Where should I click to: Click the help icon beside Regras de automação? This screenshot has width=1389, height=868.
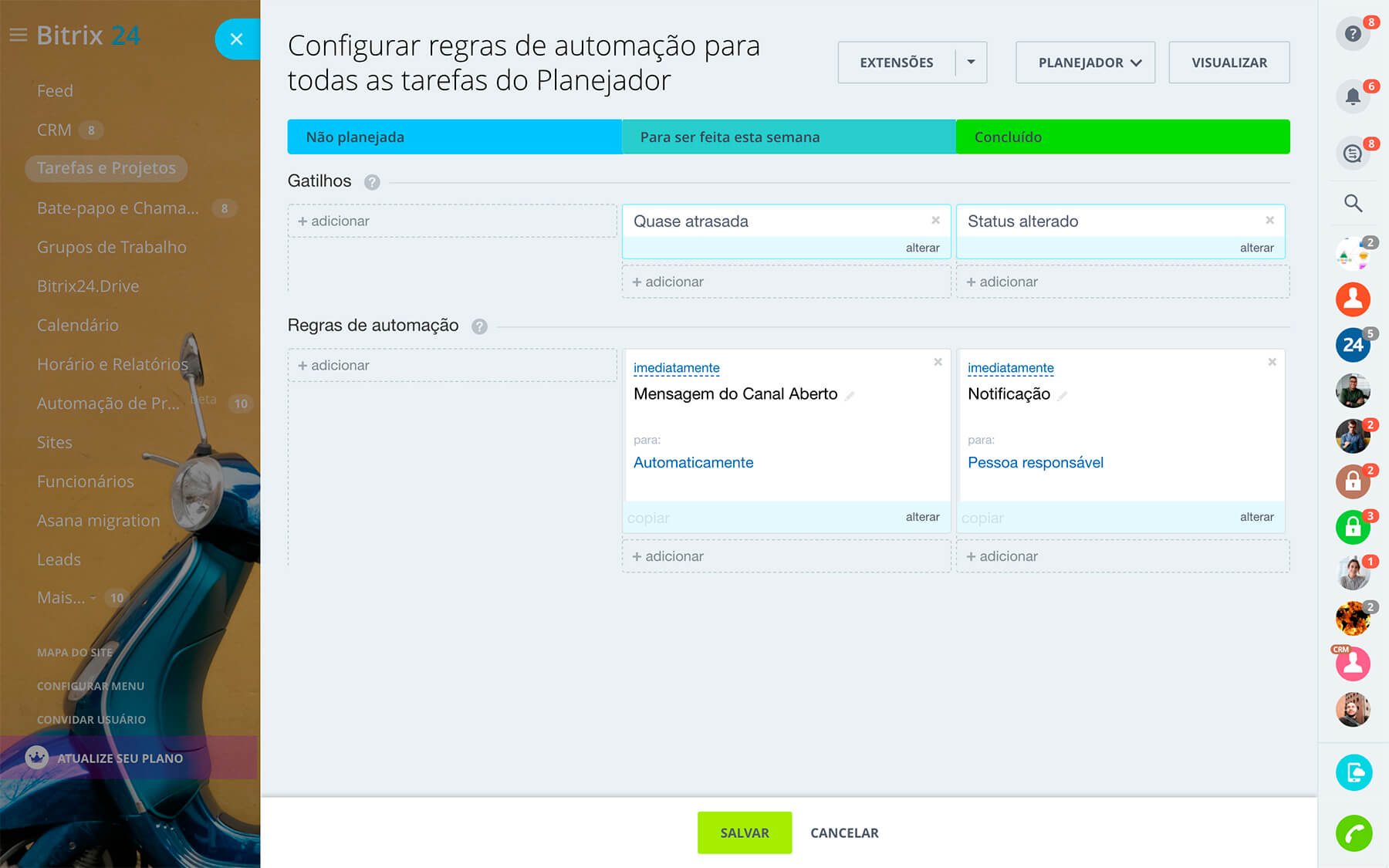pyautogui.click(x=479, y=326)
